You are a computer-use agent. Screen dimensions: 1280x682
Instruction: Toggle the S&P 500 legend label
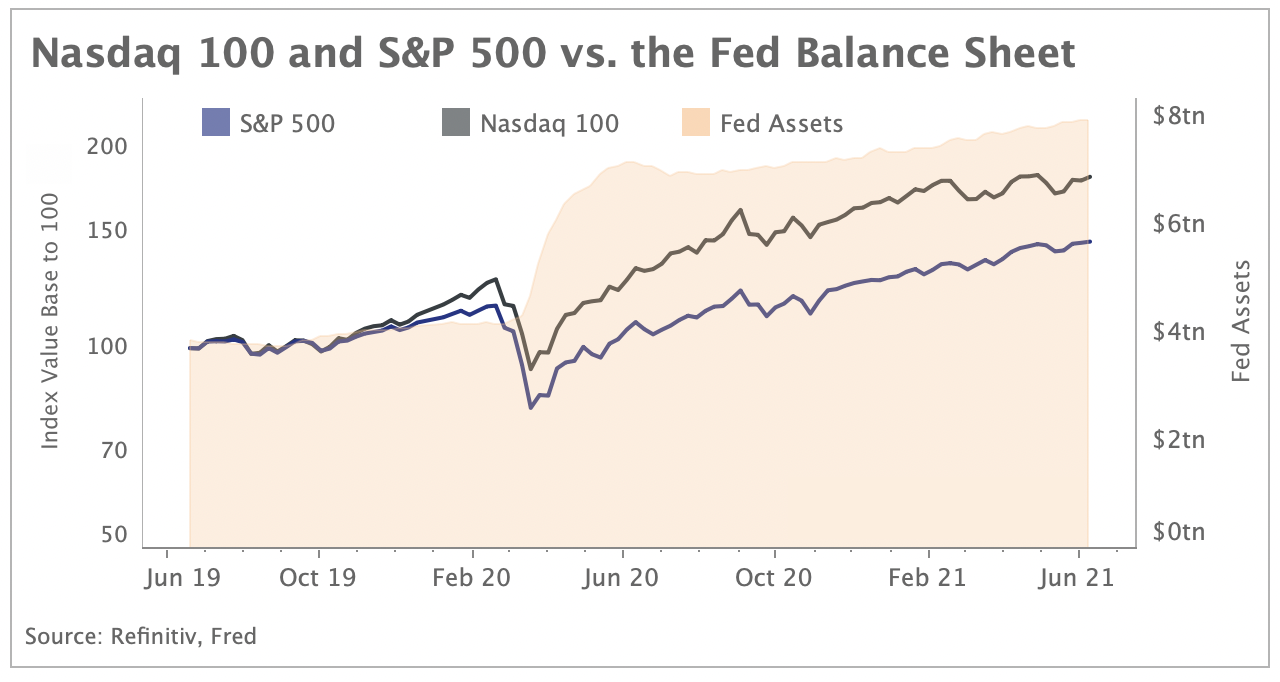click(287, 124)
